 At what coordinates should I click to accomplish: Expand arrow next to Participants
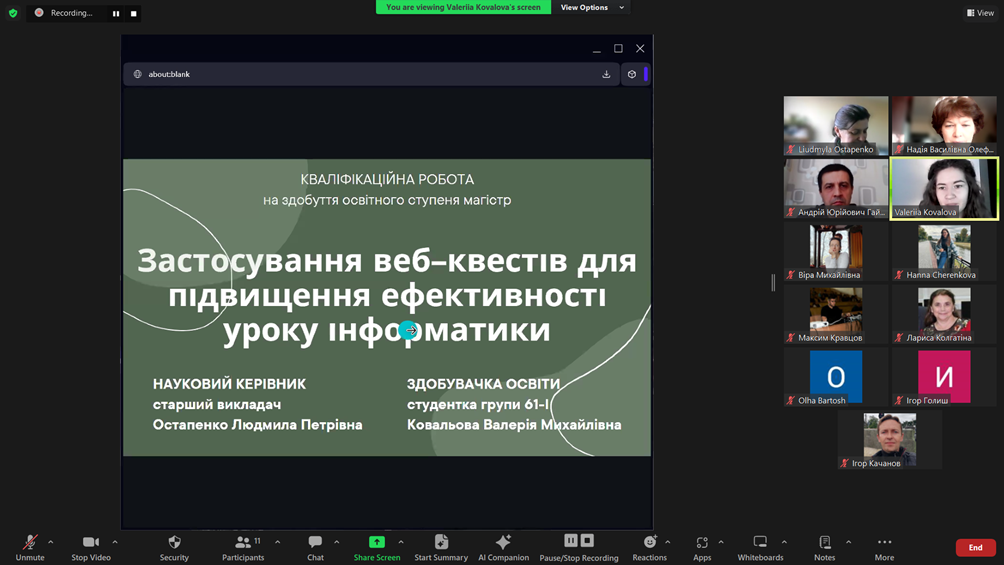tap(277, 543)
